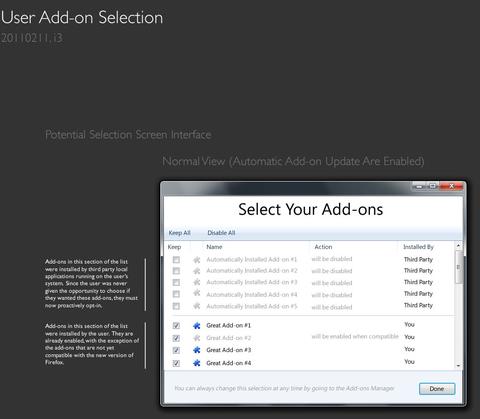The image size is (480, 419).
Task: Click the Name column header
Action: point(214,247)
